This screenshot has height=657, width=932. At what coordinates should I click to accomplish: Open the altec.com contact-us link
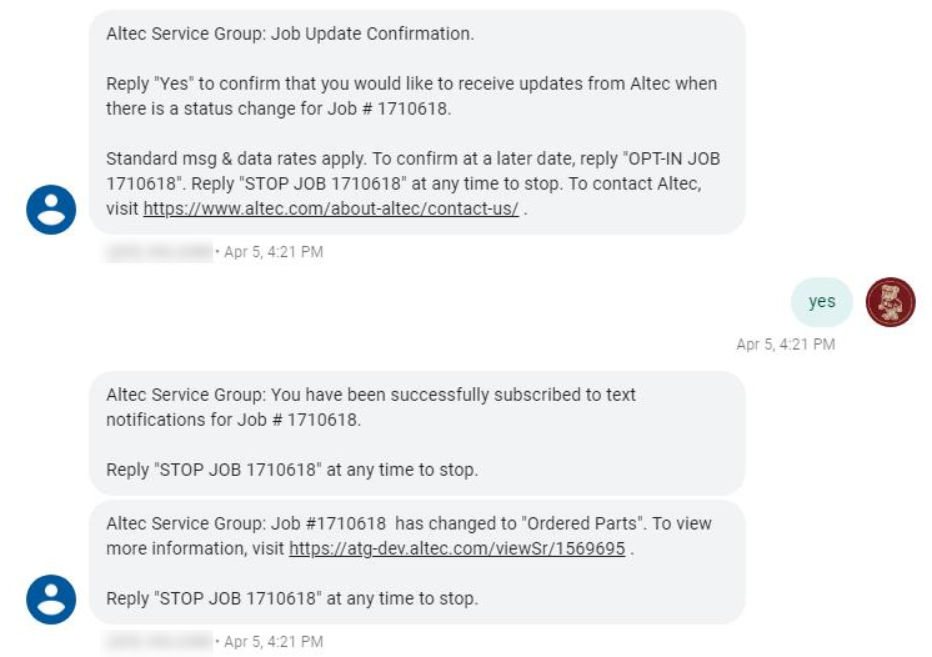tap(331, 209)
